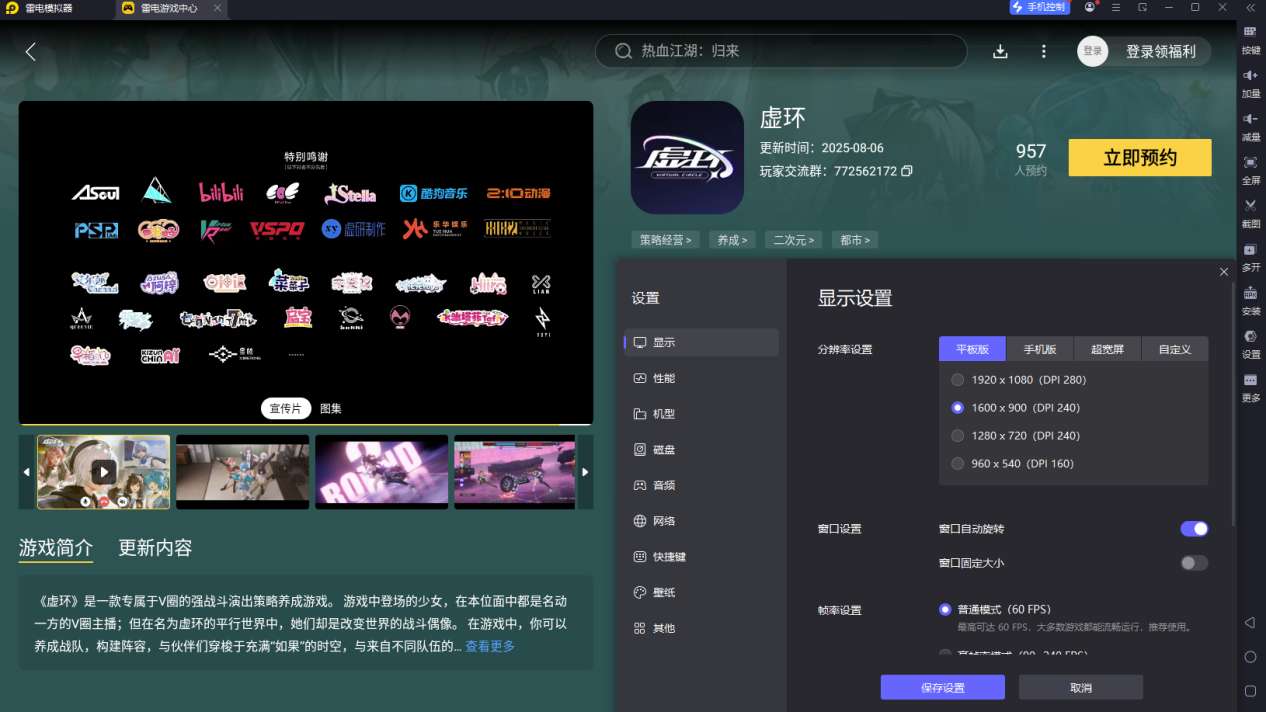The height and width of the screenshot is (712, 1266).
Task: Disable 窗口自动旋转 auto rotation
Action: 1193,528
